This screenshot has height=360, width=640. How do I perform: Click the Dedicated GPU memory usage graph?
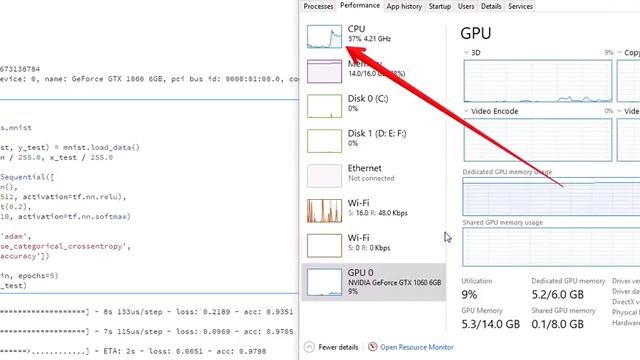[x=551, y=196]
